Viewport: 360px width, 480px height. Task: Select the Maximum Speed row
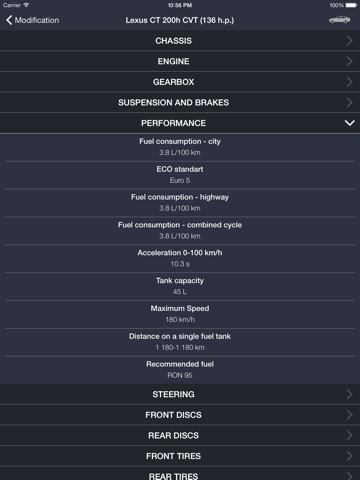[180, 314]
